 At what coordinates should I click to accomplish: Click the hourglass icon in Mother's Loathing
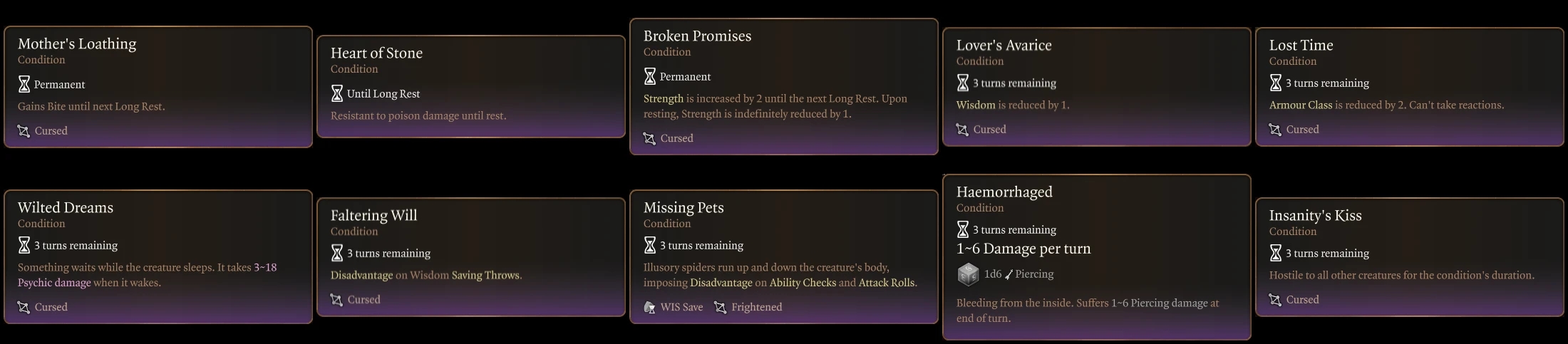point(24,85)
